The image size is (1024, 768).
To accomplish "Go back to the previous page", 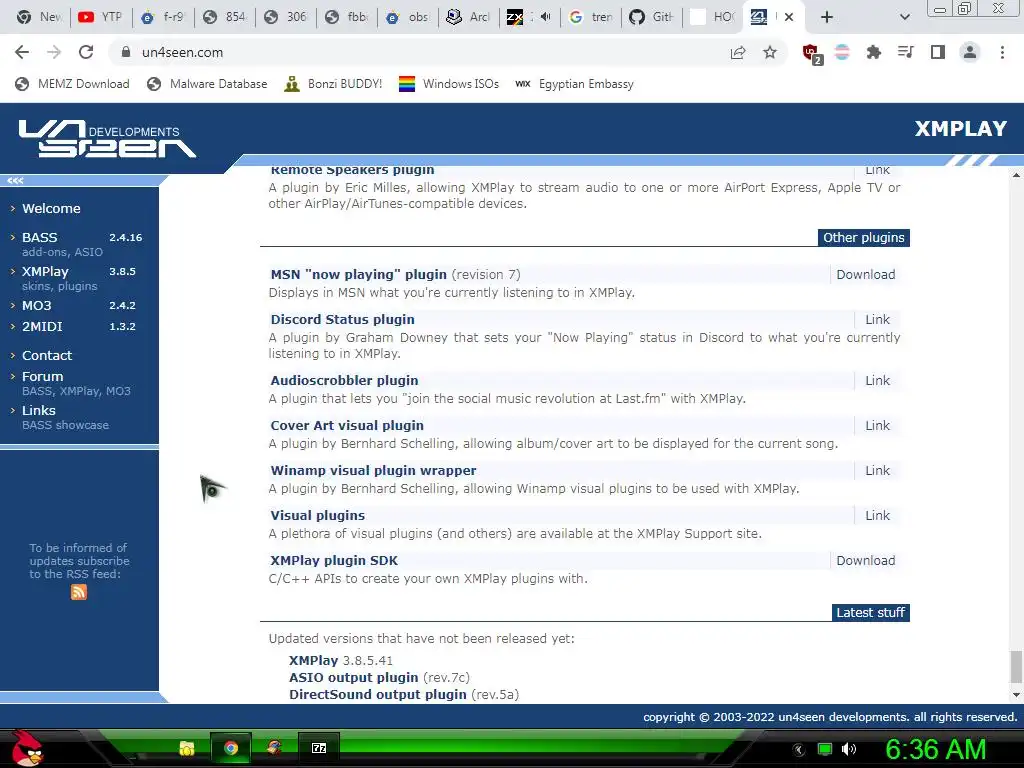I will pyautogui.click(x=22, y=52).
